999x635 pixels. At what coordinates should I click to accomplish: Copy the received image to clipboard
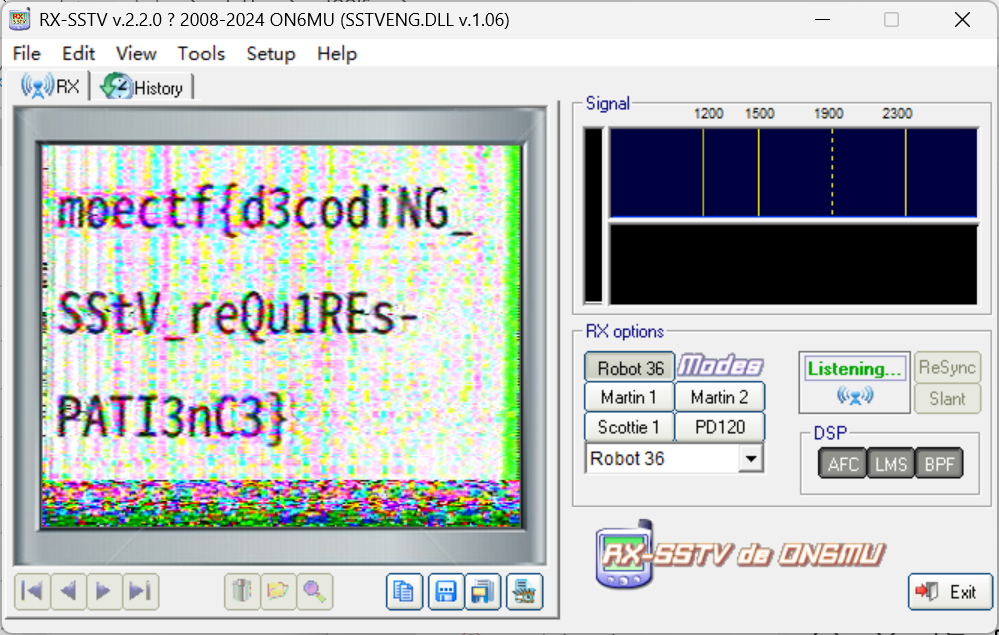point(405,592)
